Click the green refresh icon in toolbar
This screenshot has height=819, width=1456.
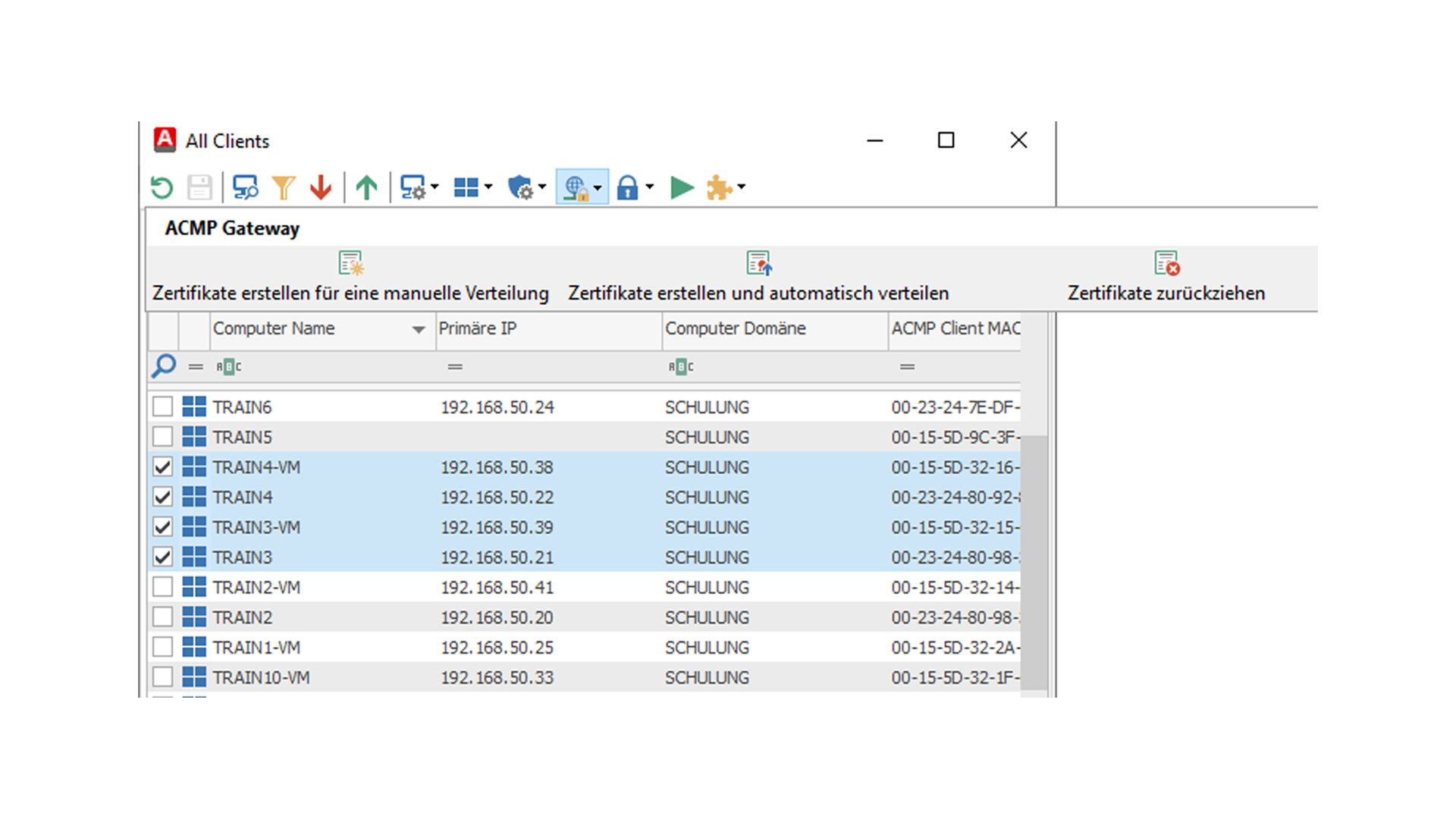pos(162,187)
